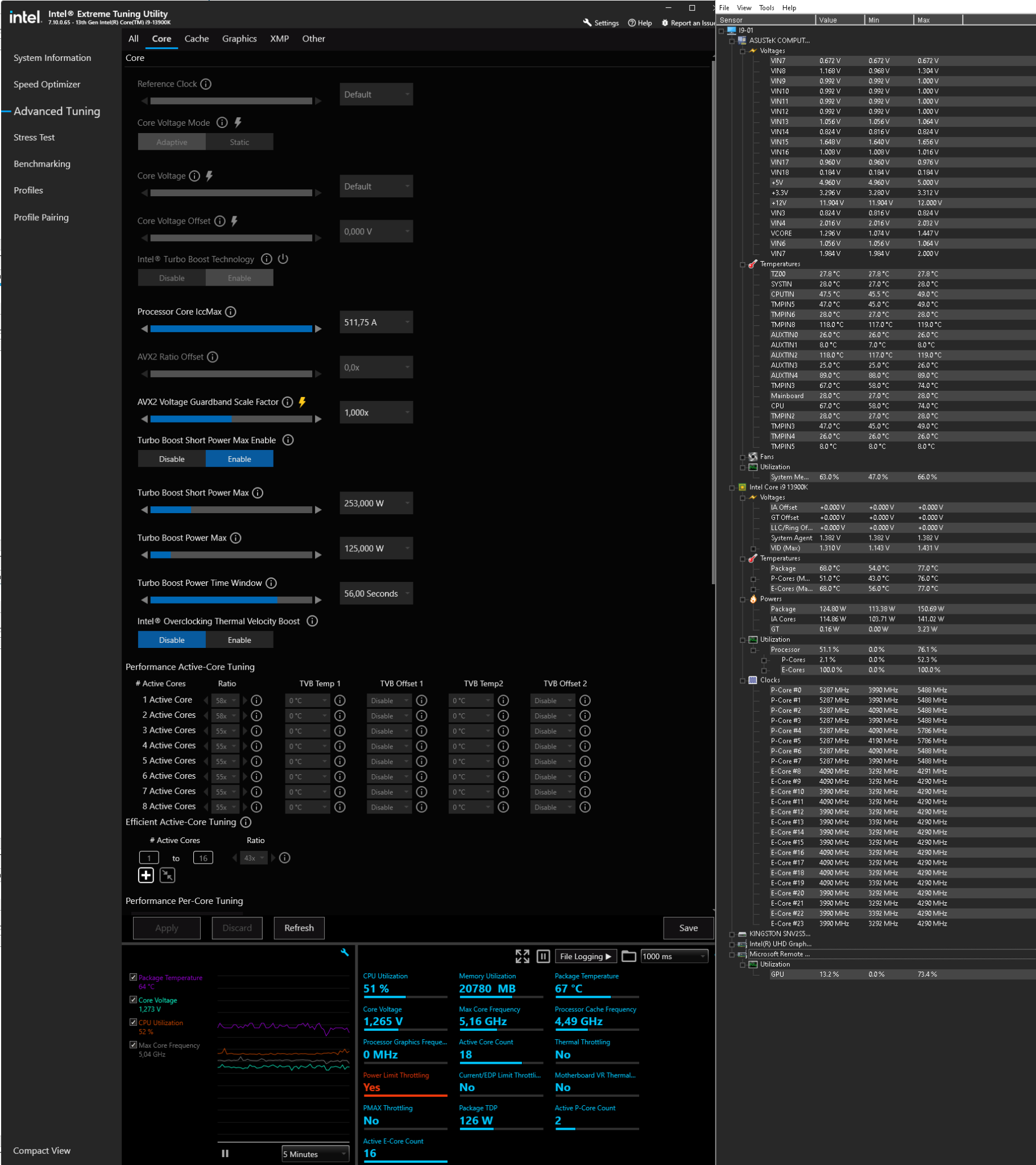Pause the graph at bottom left
Image resolution: width=1036 pixels, height=1165 pixels.
pyautogui.click(x=225, y=1154)
